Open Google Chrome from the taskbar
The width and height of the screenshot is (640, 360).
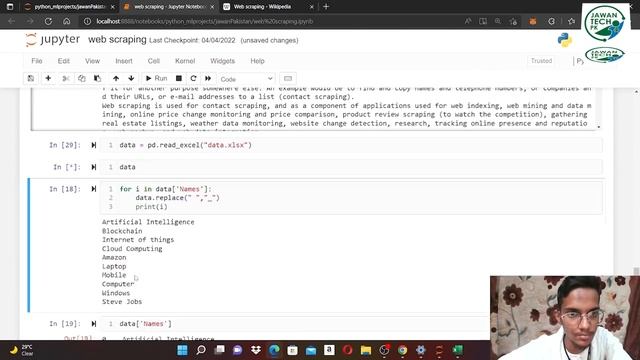click(402, 350)
